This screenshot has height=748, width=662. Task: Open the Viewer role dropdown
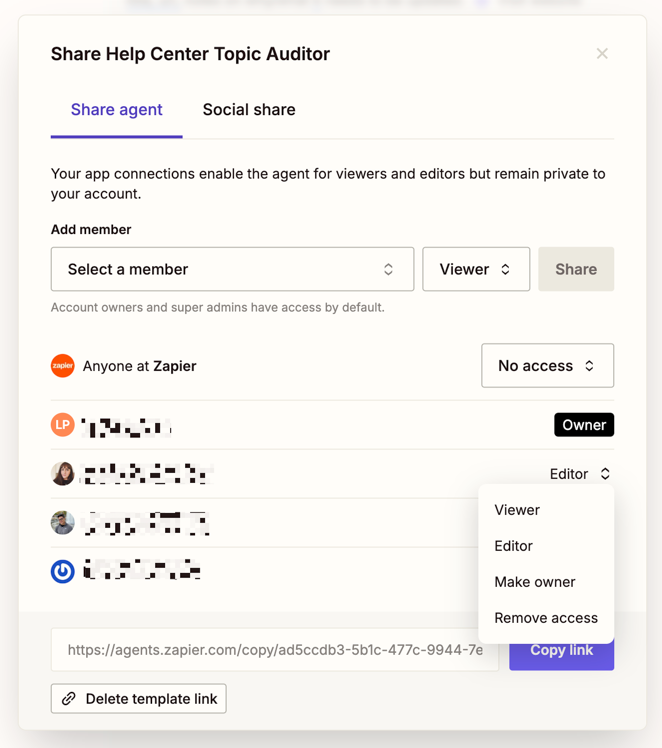pos(476,270)
